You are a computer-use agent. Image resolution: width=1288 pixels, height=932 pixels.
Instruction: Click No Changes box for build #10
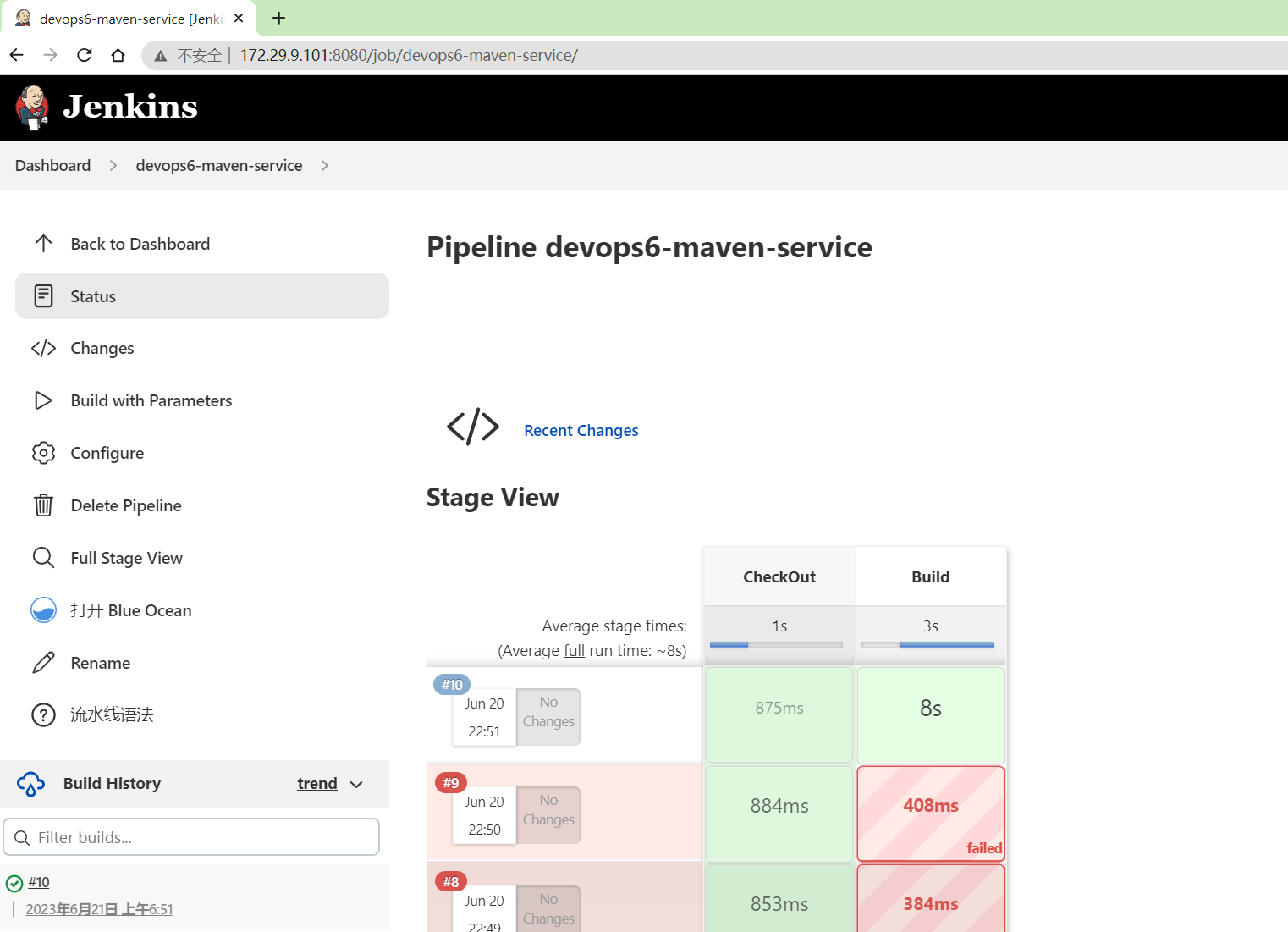tap(548, 717)
